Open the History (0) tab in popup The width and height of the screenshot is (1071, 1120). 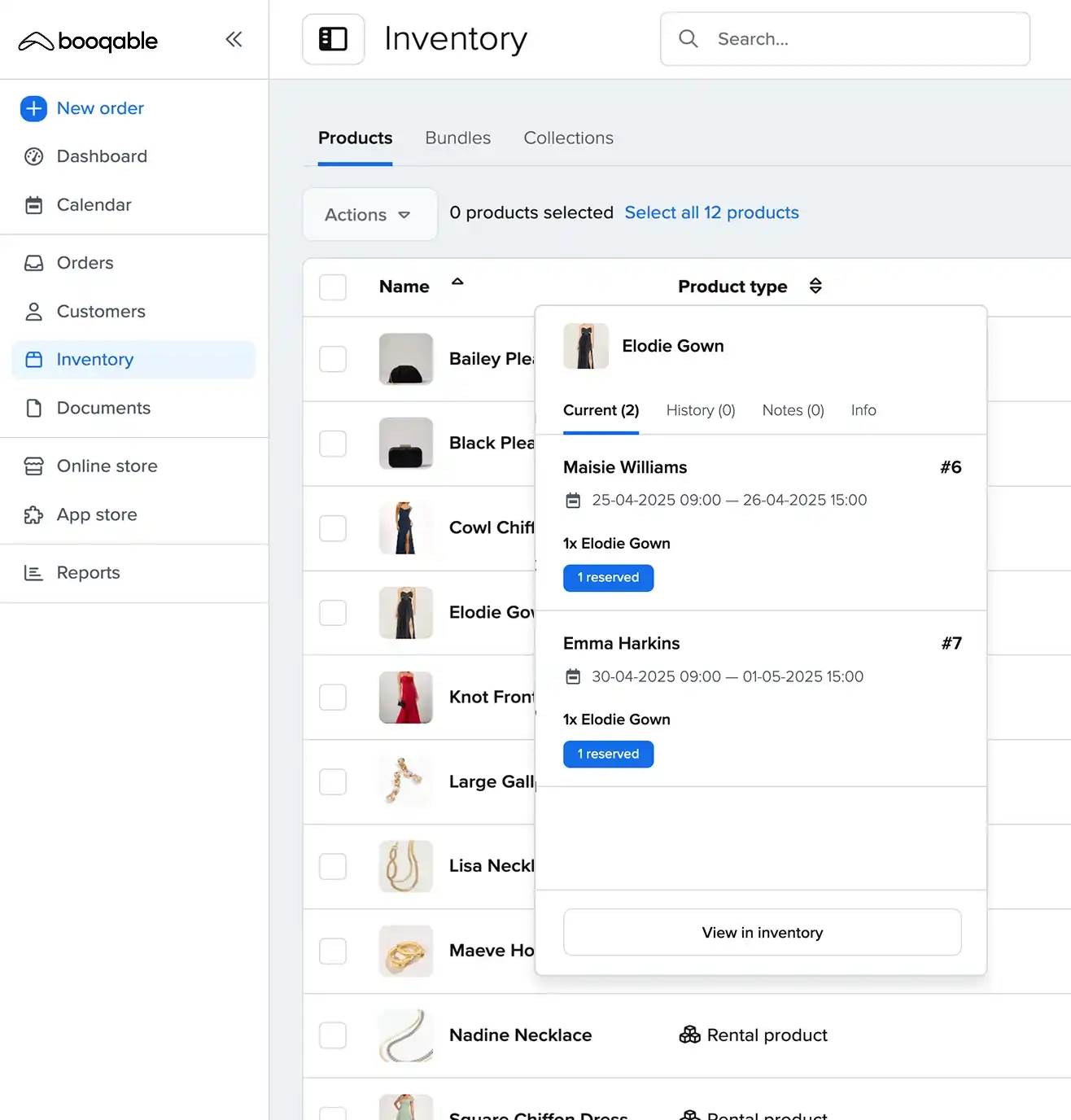(700, 410)
